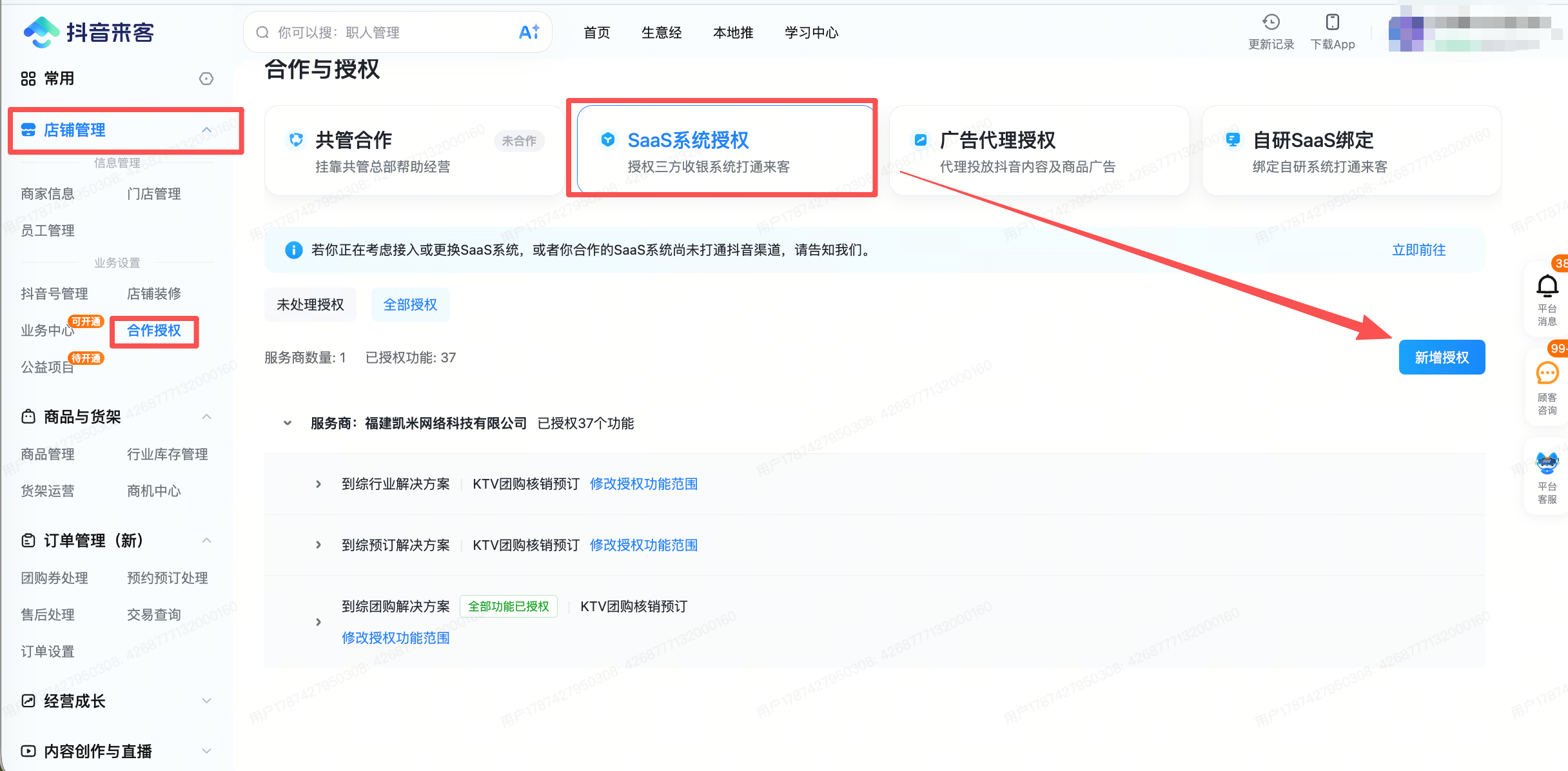Open 平台消息 bell icon
1568x771 pixels.
pyautogui.click(x=1547, y=286)
